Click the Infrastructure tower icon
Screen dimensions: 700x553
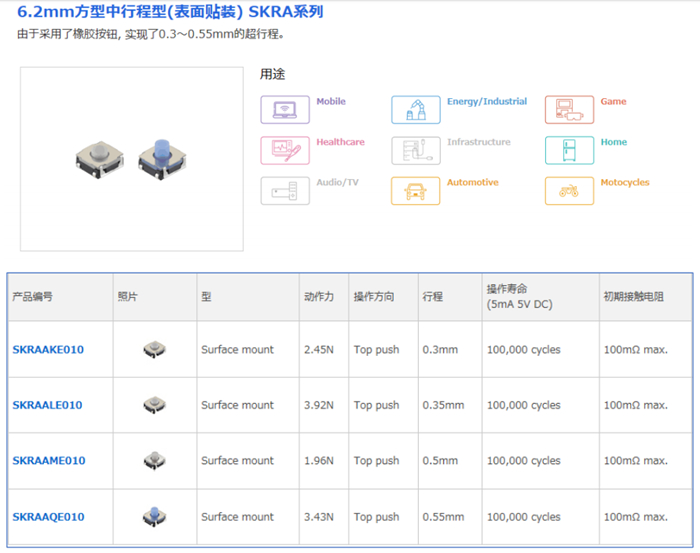pyautogui.click(x=415, y=150)
